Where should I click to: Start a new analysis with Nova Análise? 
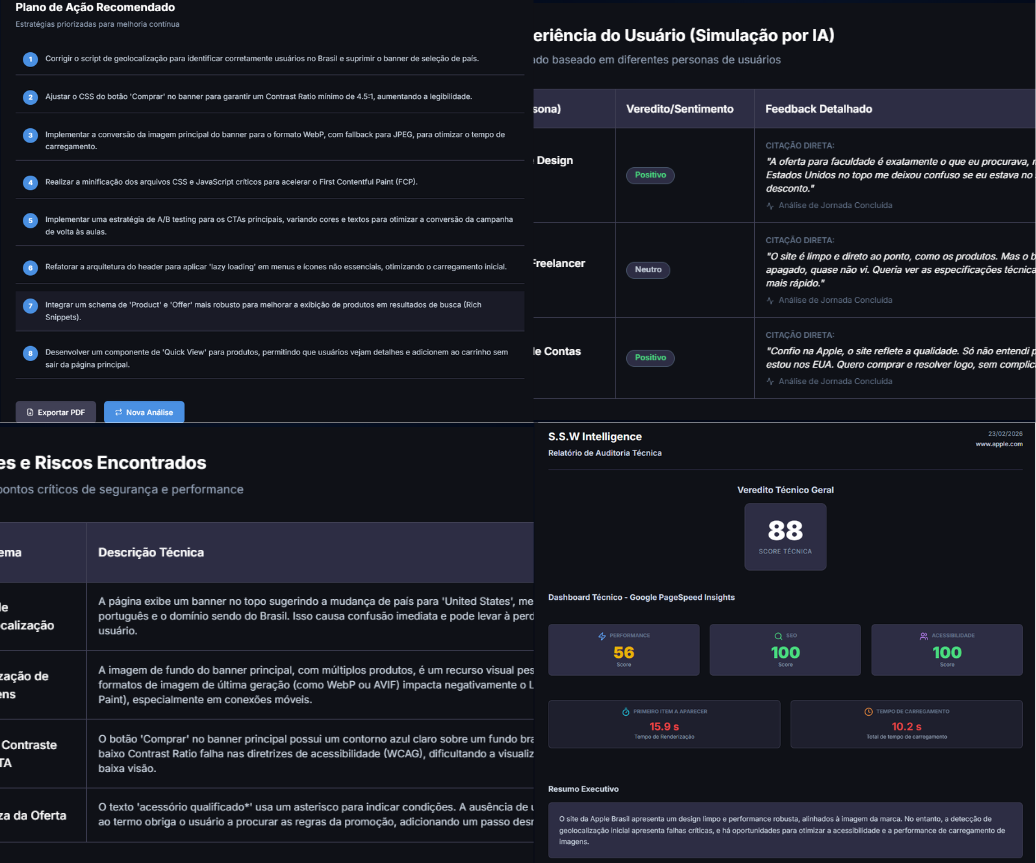[x=144, y=412]
